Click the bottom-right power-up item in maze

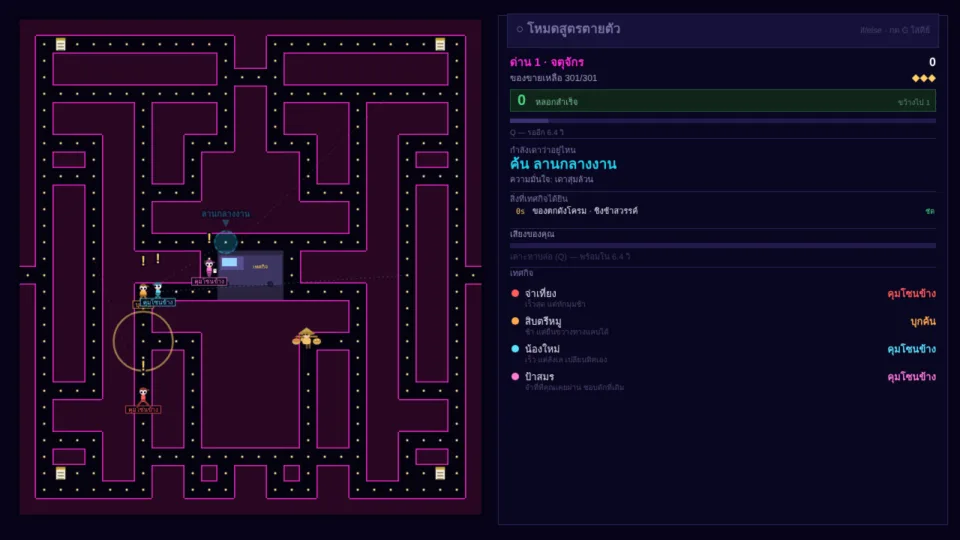coord(440,473)
